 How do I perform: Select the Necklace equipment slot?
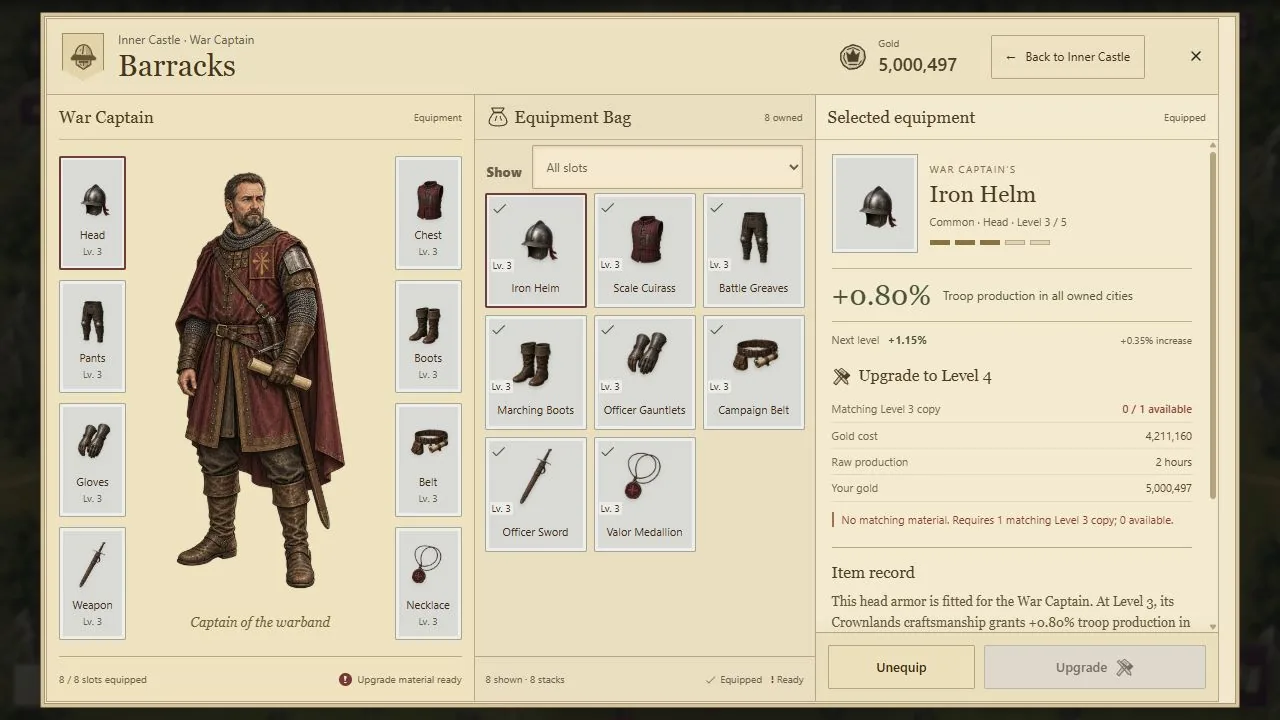[428, 583]
